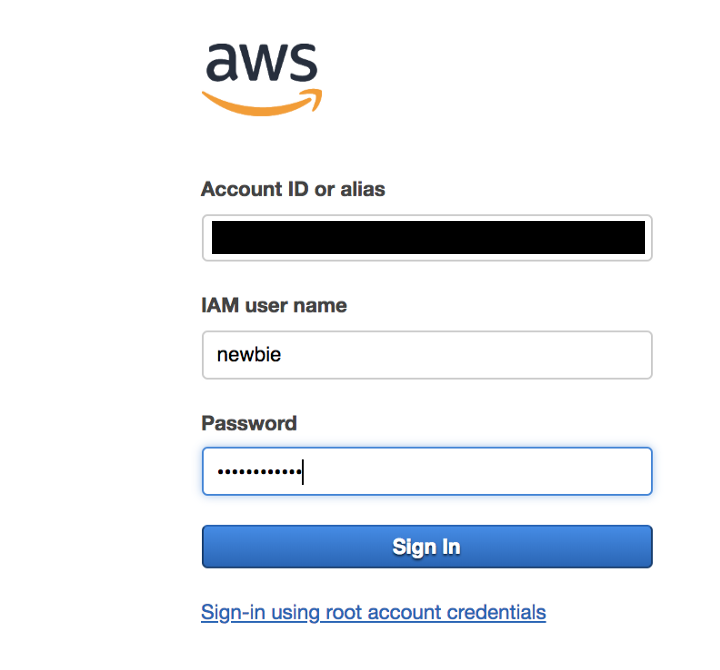Click the "IAM user name" label

[274, 306]
